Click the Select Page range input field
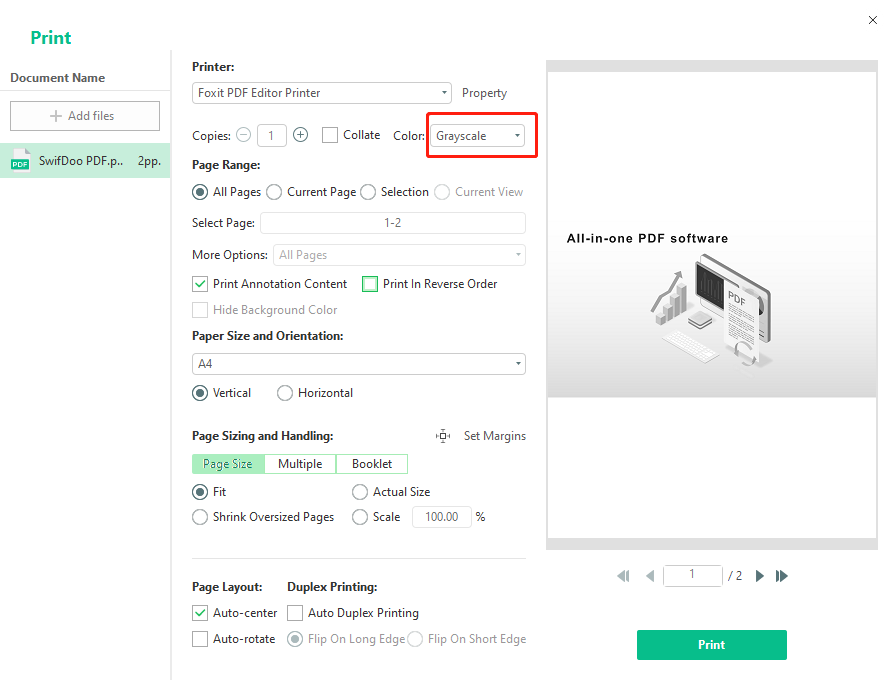 (x=392, y=222)
